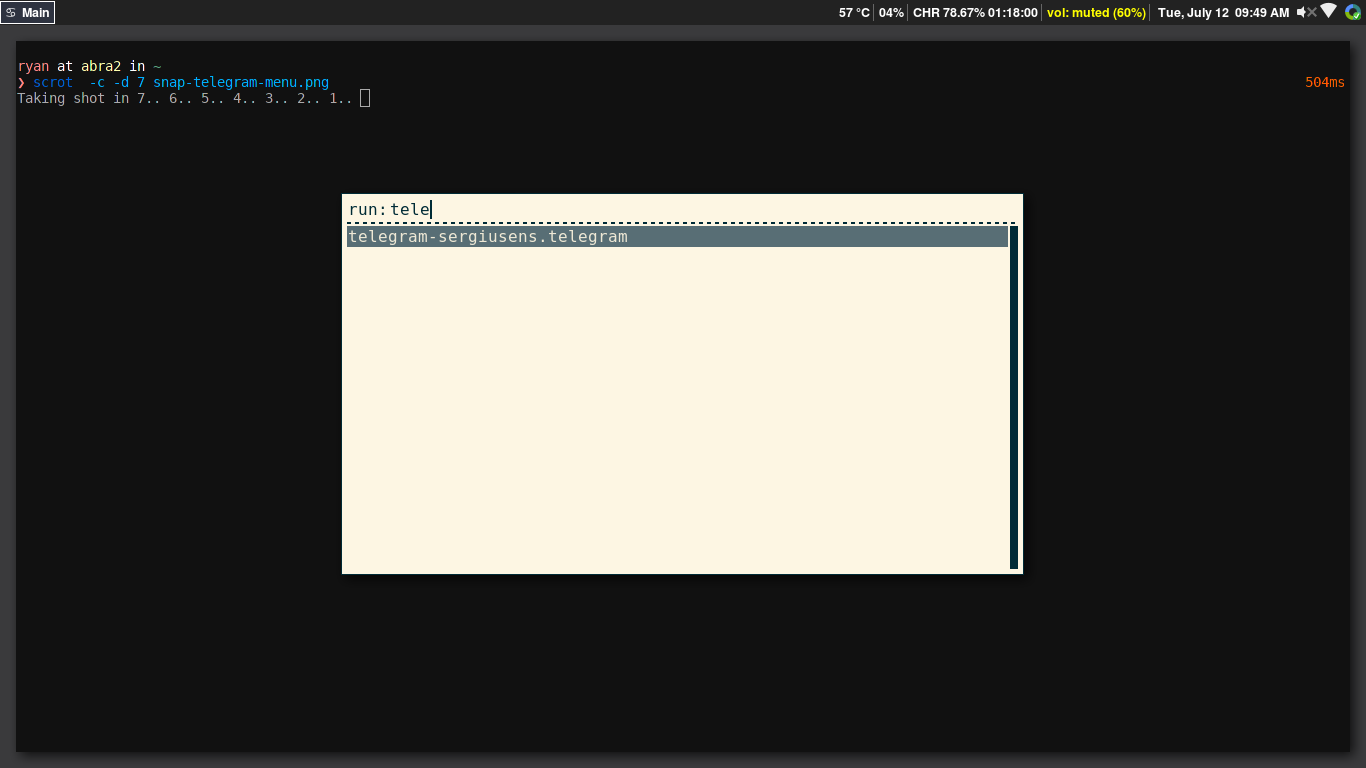Image resolution: width=1366 pixels, height=768 pixels.
Task: Click the muted speaker tray icon
Action: point(1306,12)
